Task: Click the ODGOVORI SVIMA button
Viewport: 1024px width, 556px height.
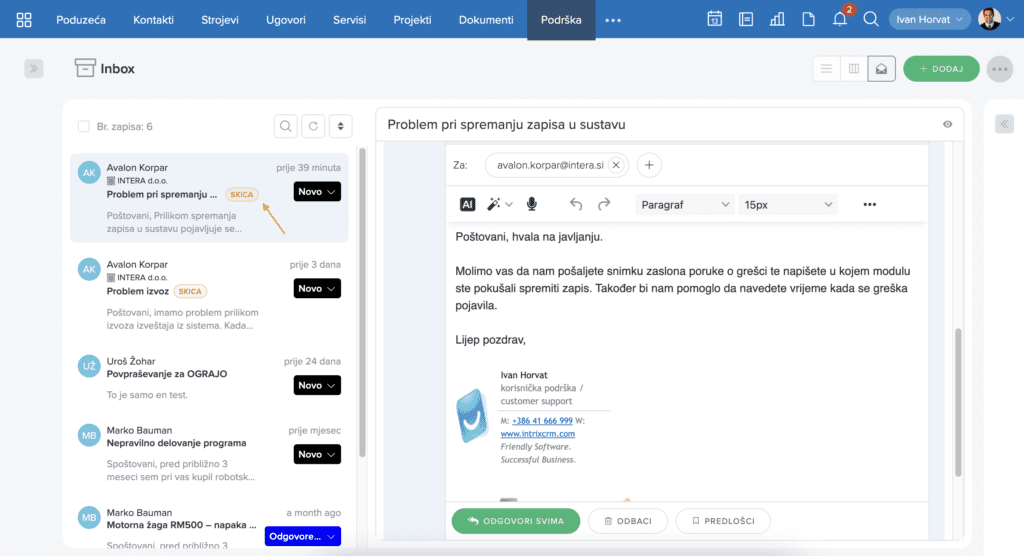Action: 516,521
